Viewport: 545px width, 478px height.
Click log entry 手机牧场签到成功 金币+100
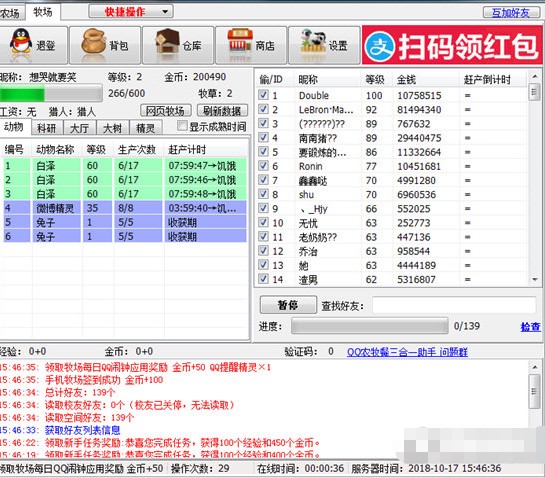click(x=104, y=380)
